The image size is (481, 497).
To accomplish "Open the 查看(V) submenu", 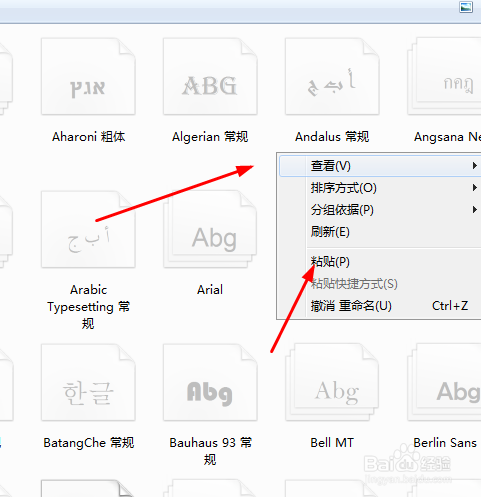I will 380,166.
